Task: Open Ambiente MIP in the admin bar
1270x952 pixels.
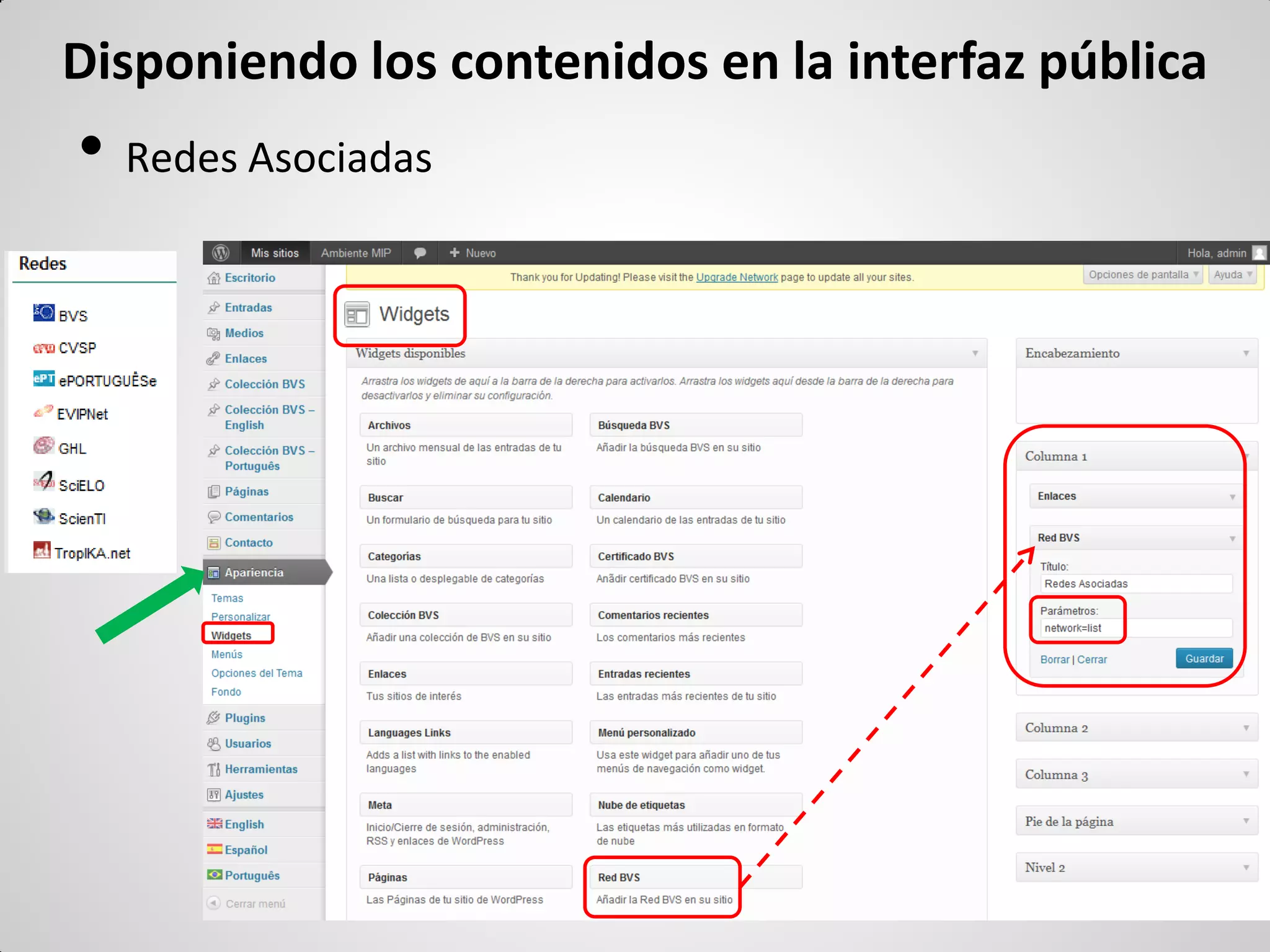Action: pyautogui.click(x=356, y=253)
